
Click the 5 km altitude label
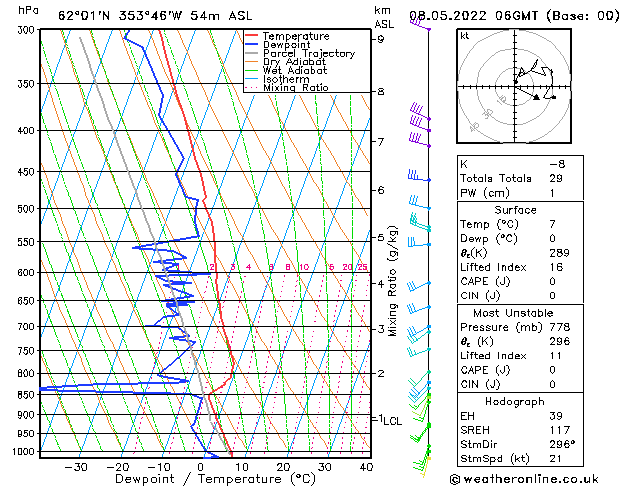click(380, 237)
